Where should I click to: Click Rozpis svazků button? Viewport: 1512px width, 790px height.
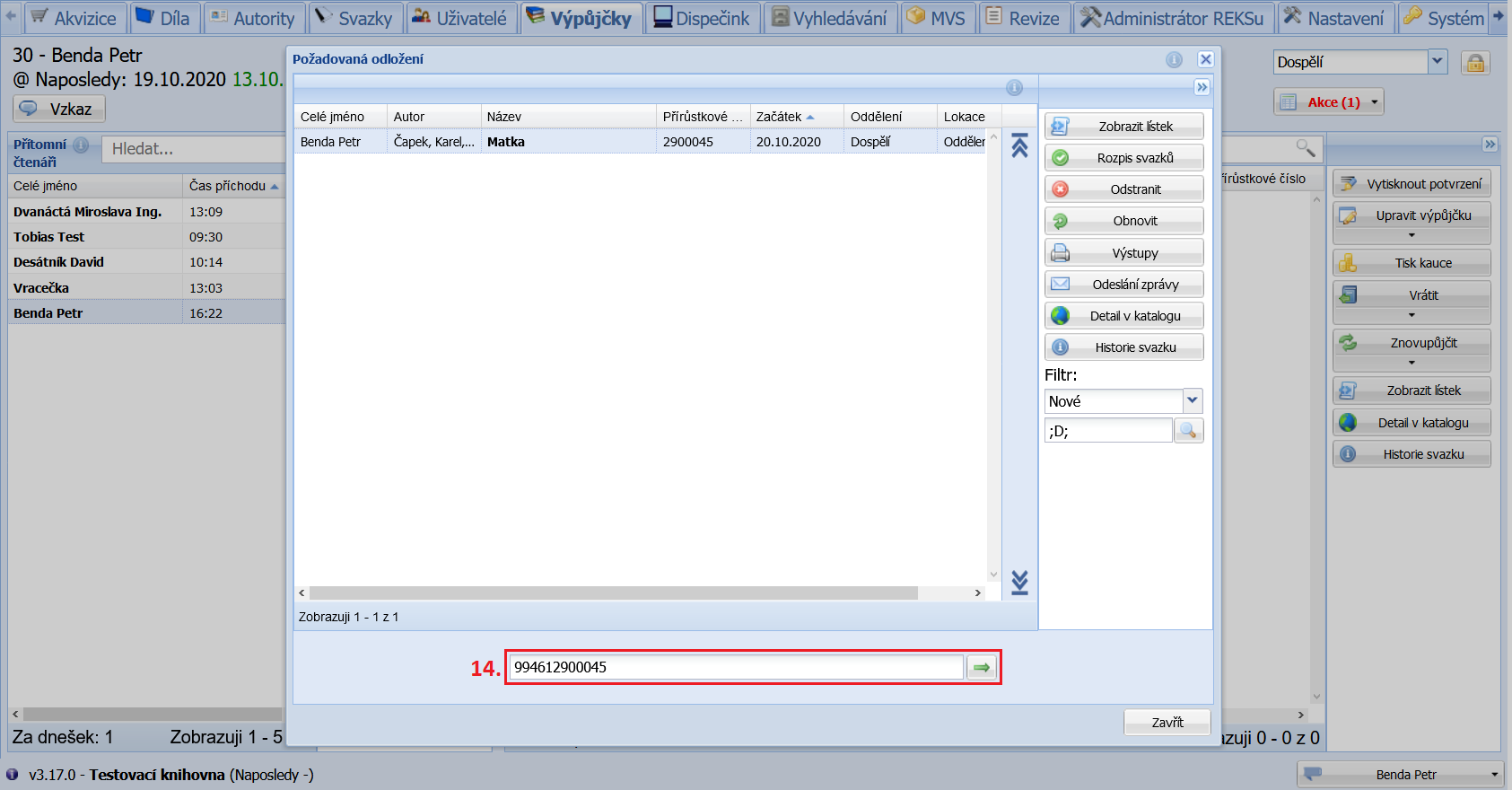(1123, 158)
